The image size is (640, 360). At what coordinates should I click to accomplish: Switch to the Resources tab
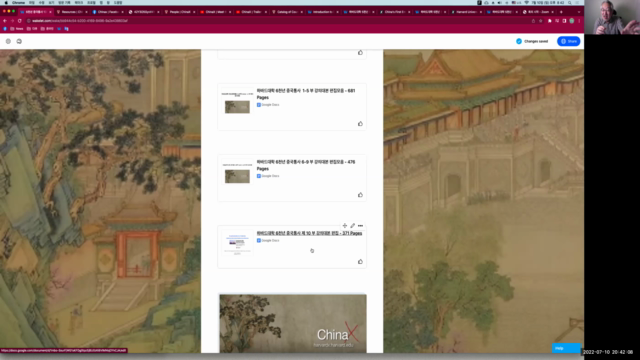71,12
